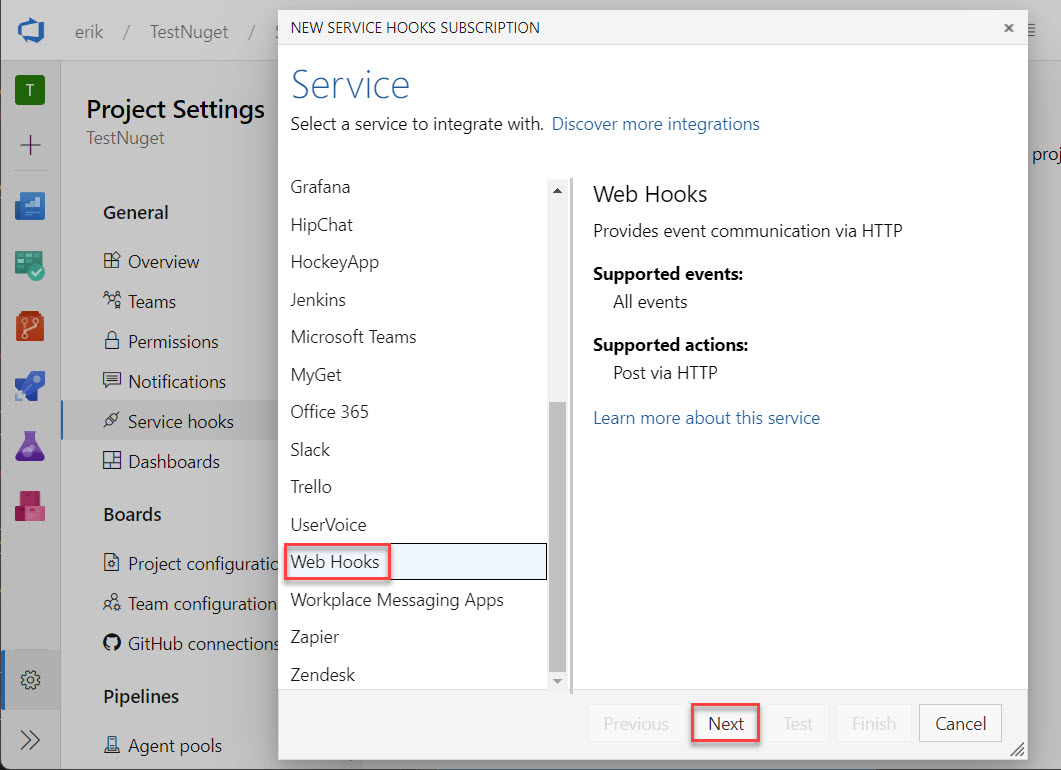Open the Overview settings page
Screen dimensions: 1061x770
click(x=163, y=262)
